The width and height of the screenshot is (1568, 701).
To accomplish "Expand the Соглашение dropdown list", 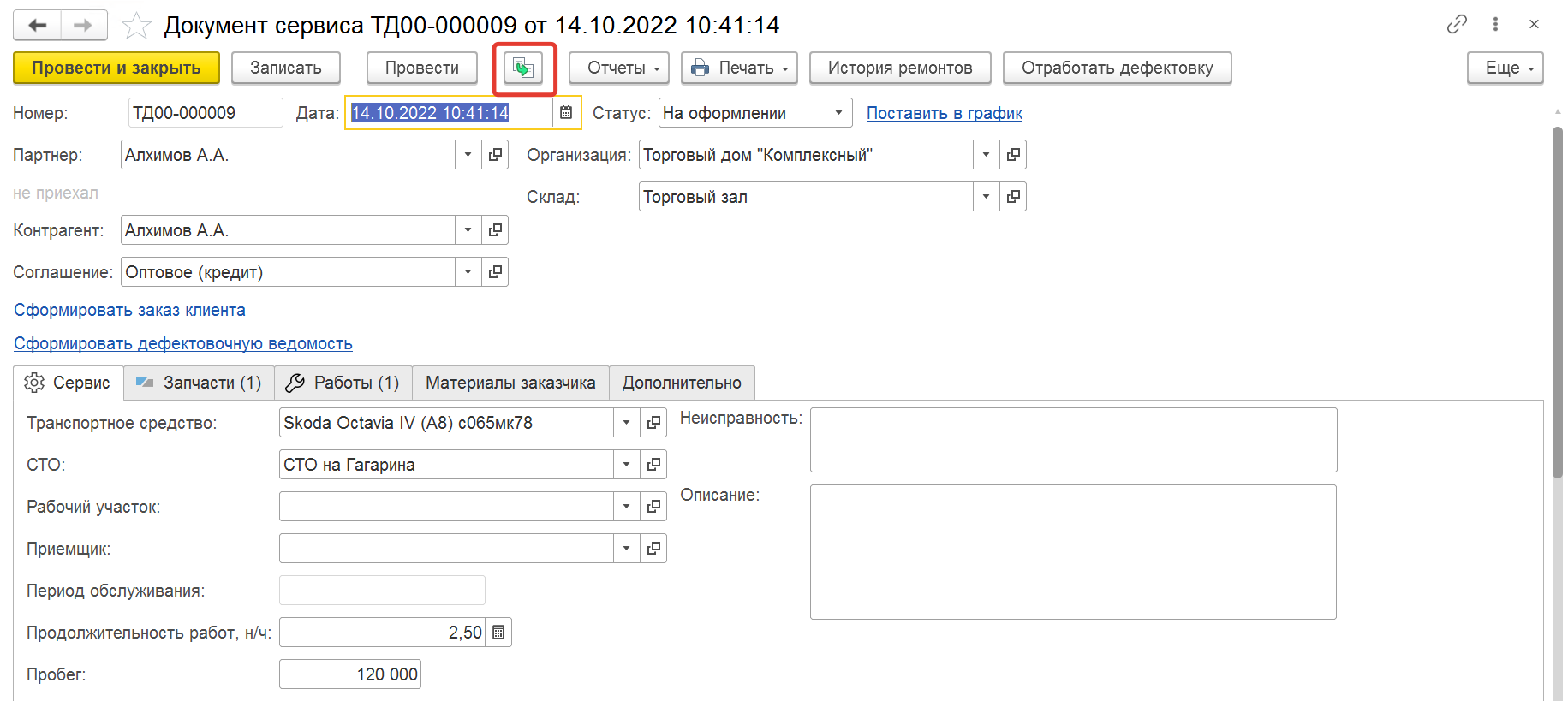I will (468, 272).
